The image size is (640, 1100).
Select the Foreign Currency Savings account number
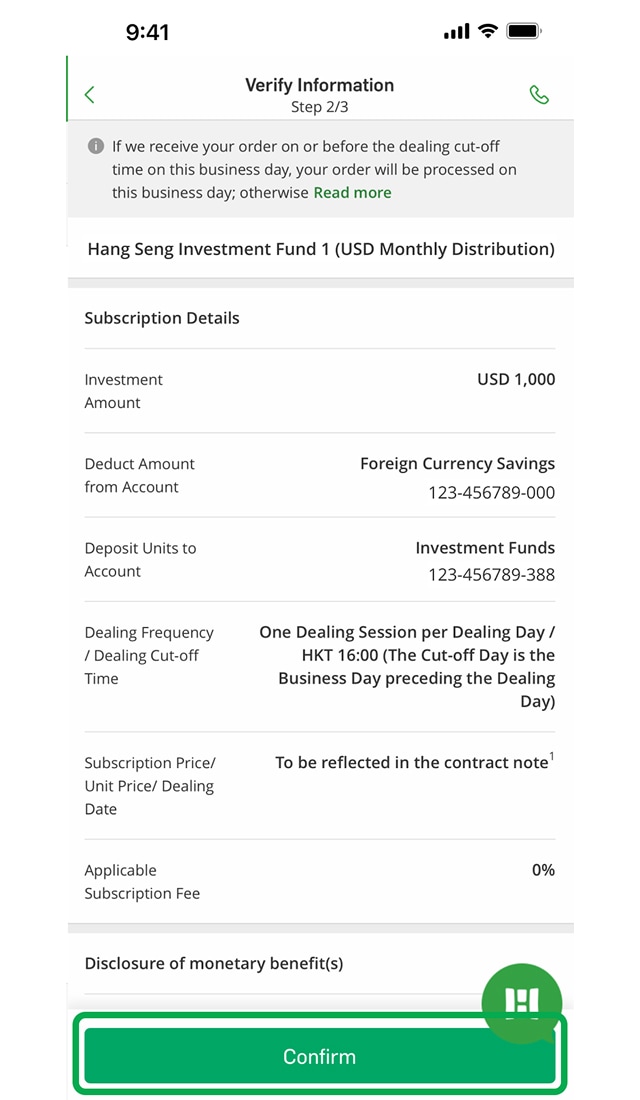(491, 493)
